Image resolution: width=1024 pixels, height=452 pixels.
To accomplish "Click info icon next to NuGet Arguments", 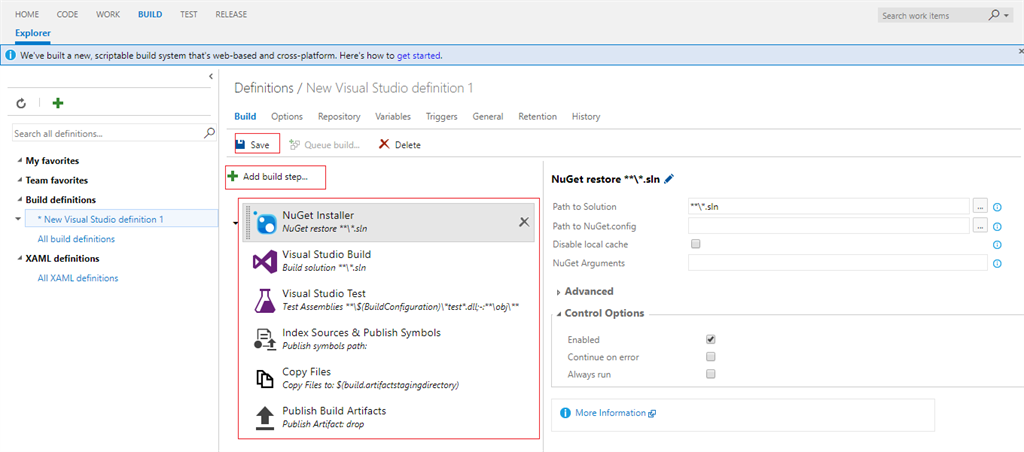I will (x=997, y=263).
